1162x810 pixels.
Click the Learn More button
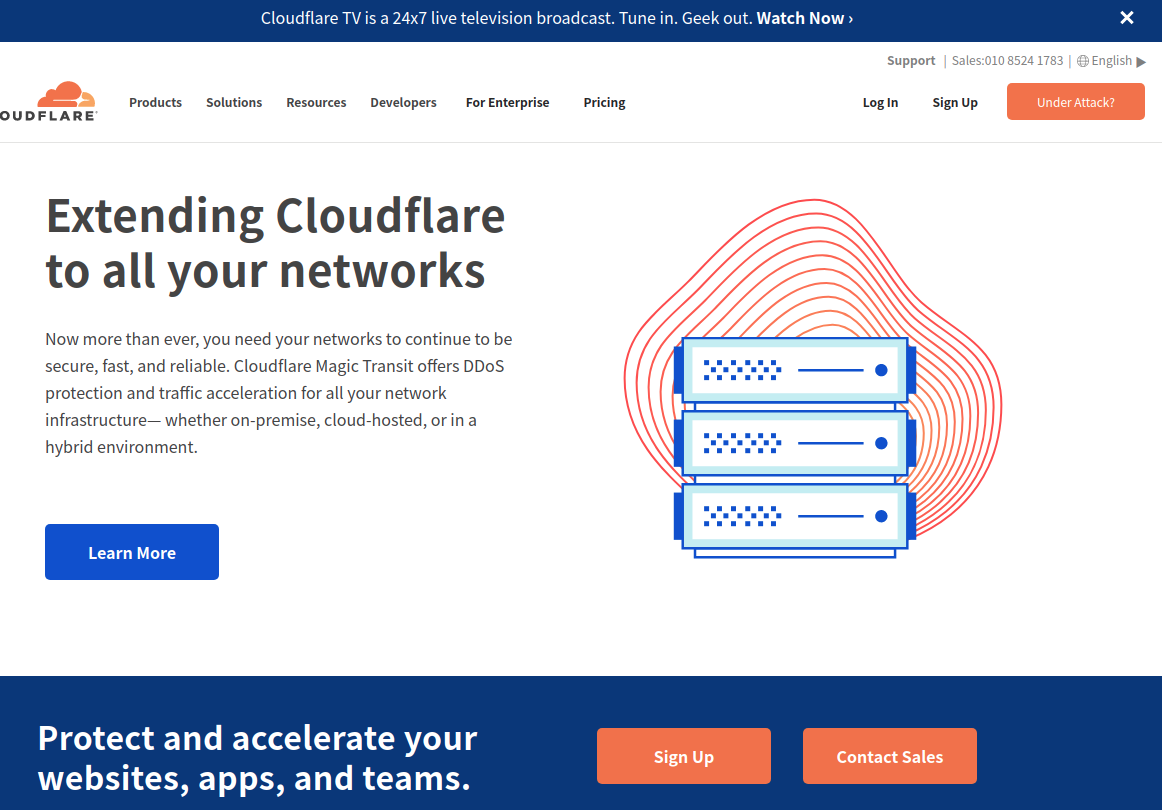pos(132,552)
